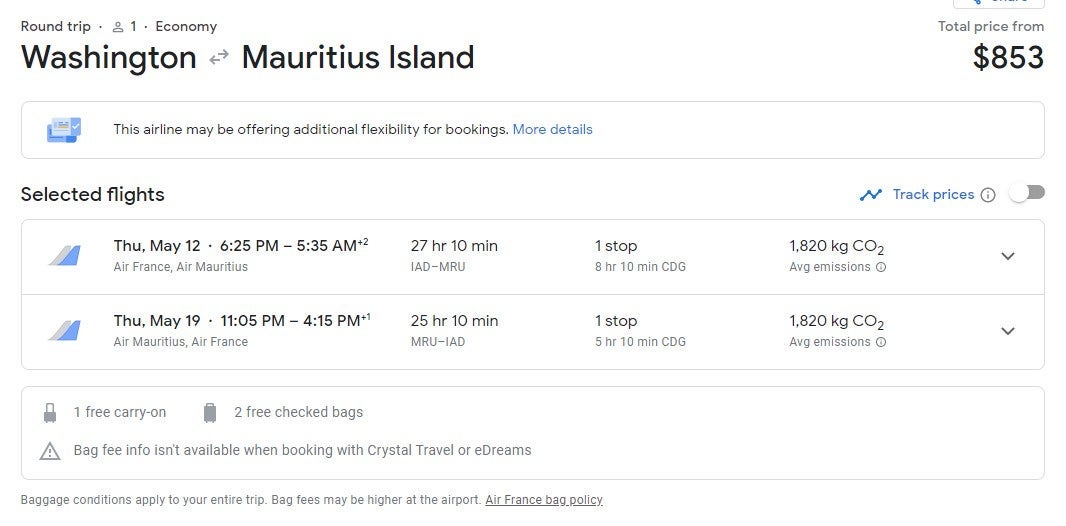This screenshot has height=526, width=1066.
Task: Click the Track prices graph icon
Action: (x=871, y=195)
